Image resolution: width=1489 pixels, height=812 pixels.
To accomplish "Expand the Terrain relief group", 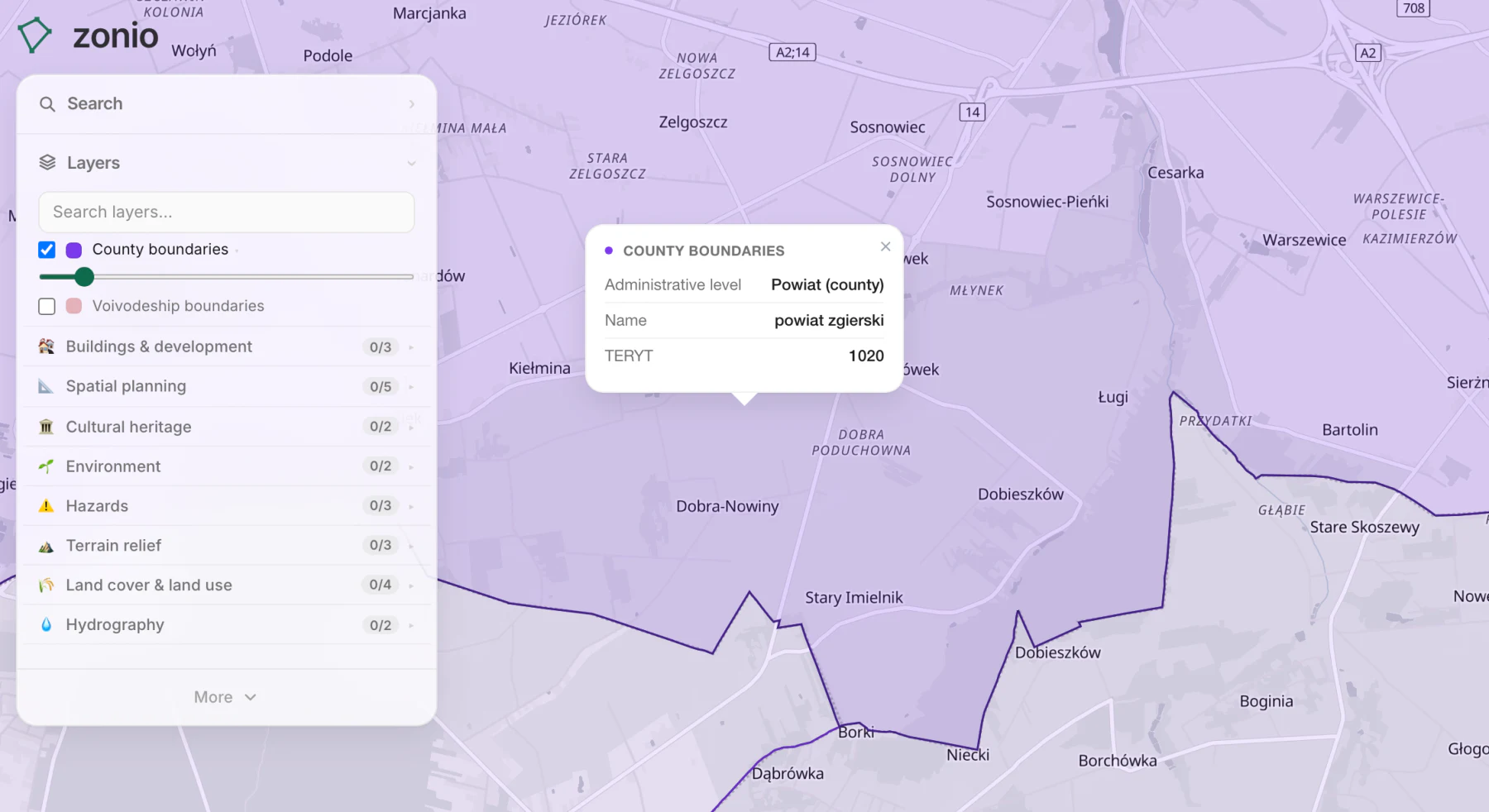I will [x=411, y=546].
